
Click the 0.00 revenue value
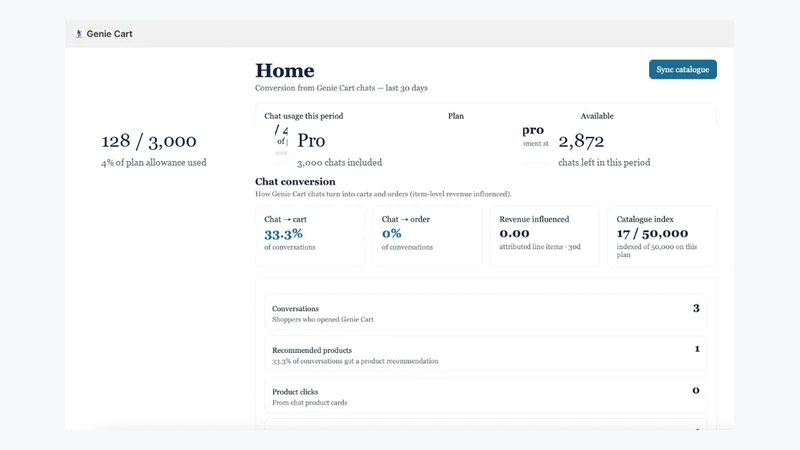[x=514, y=233]
